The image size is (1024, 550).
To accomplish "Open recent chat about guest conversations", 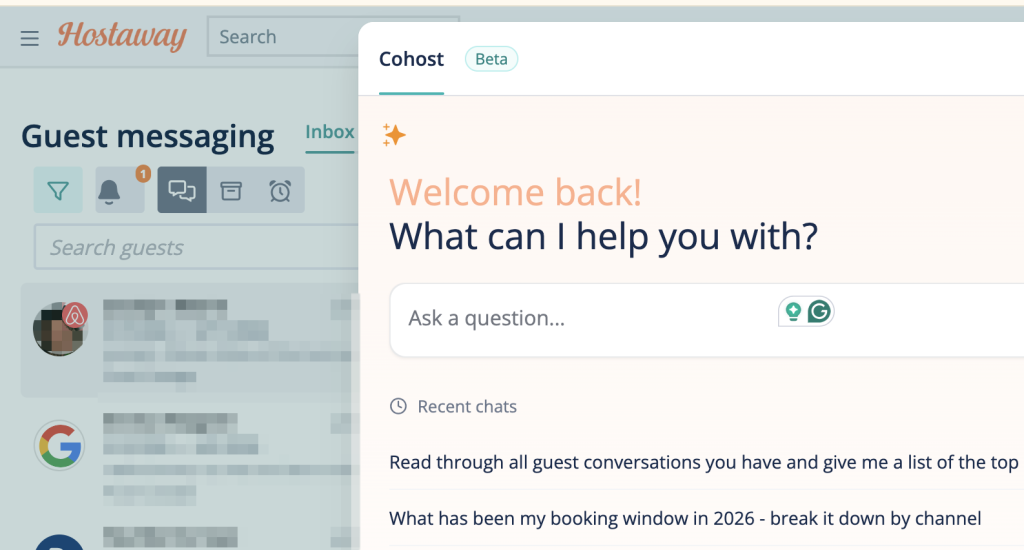I will click(x=704, y=462).
